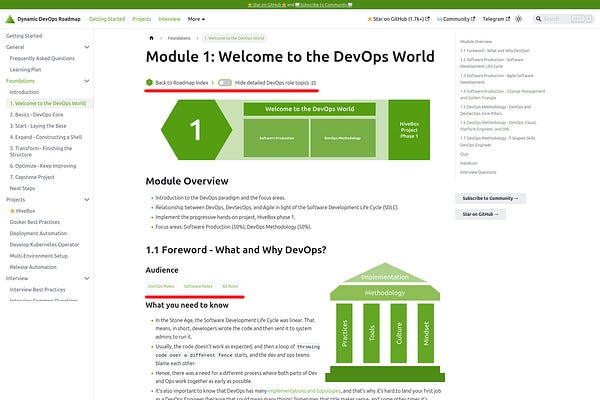The image size is (600, 400).
Task: Open Interview Best Practices in sidebar
Action: pos(38,289)
